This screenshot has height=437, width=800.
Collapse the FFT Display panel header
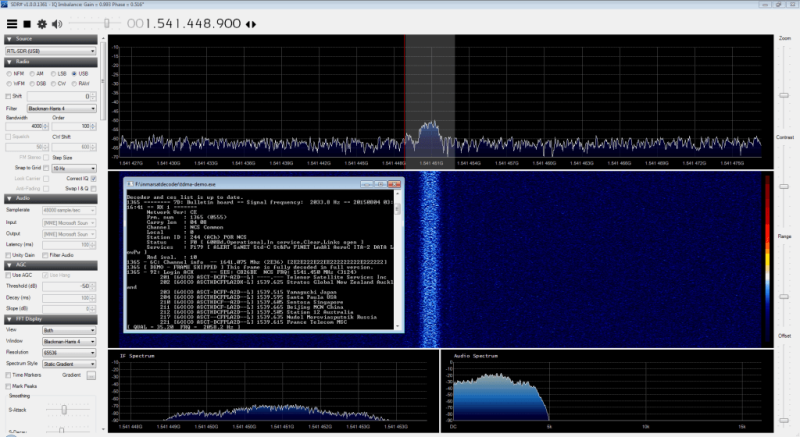tap(50, 319)
